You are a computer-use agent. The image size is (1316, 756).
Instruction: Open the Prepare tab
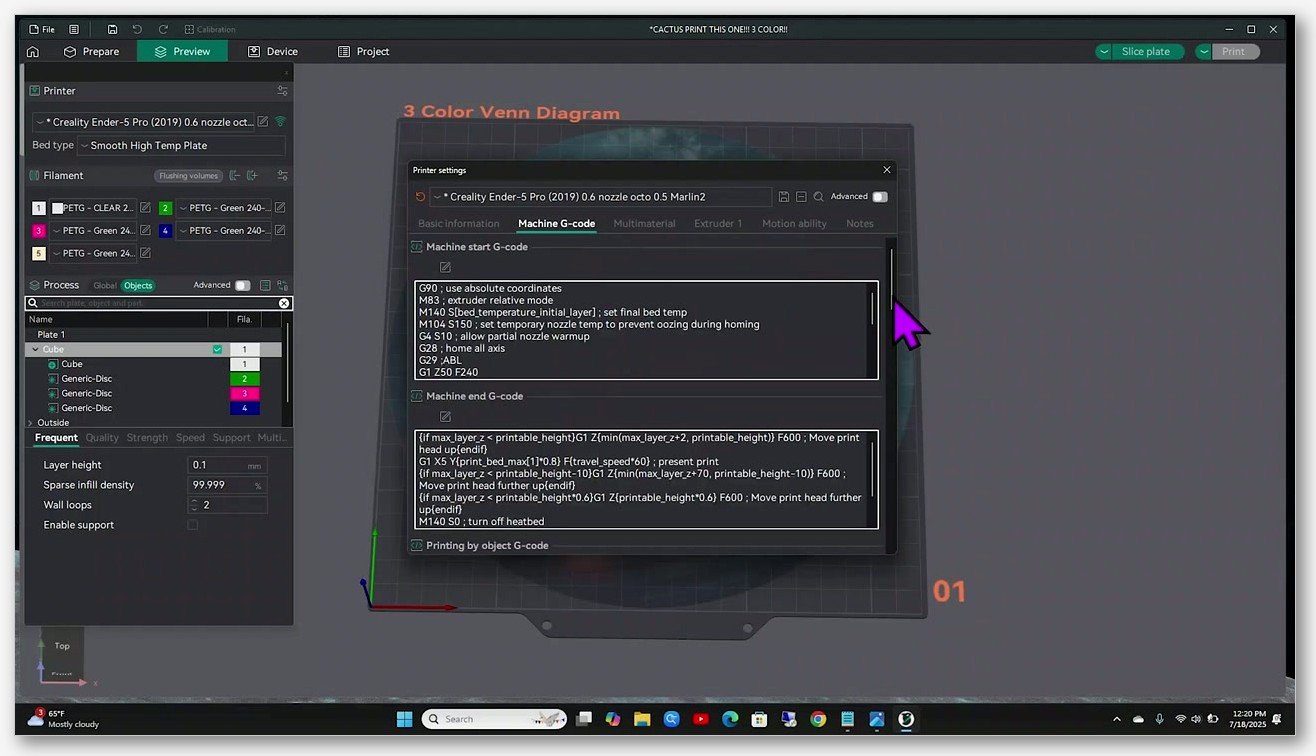click(91, 52)
